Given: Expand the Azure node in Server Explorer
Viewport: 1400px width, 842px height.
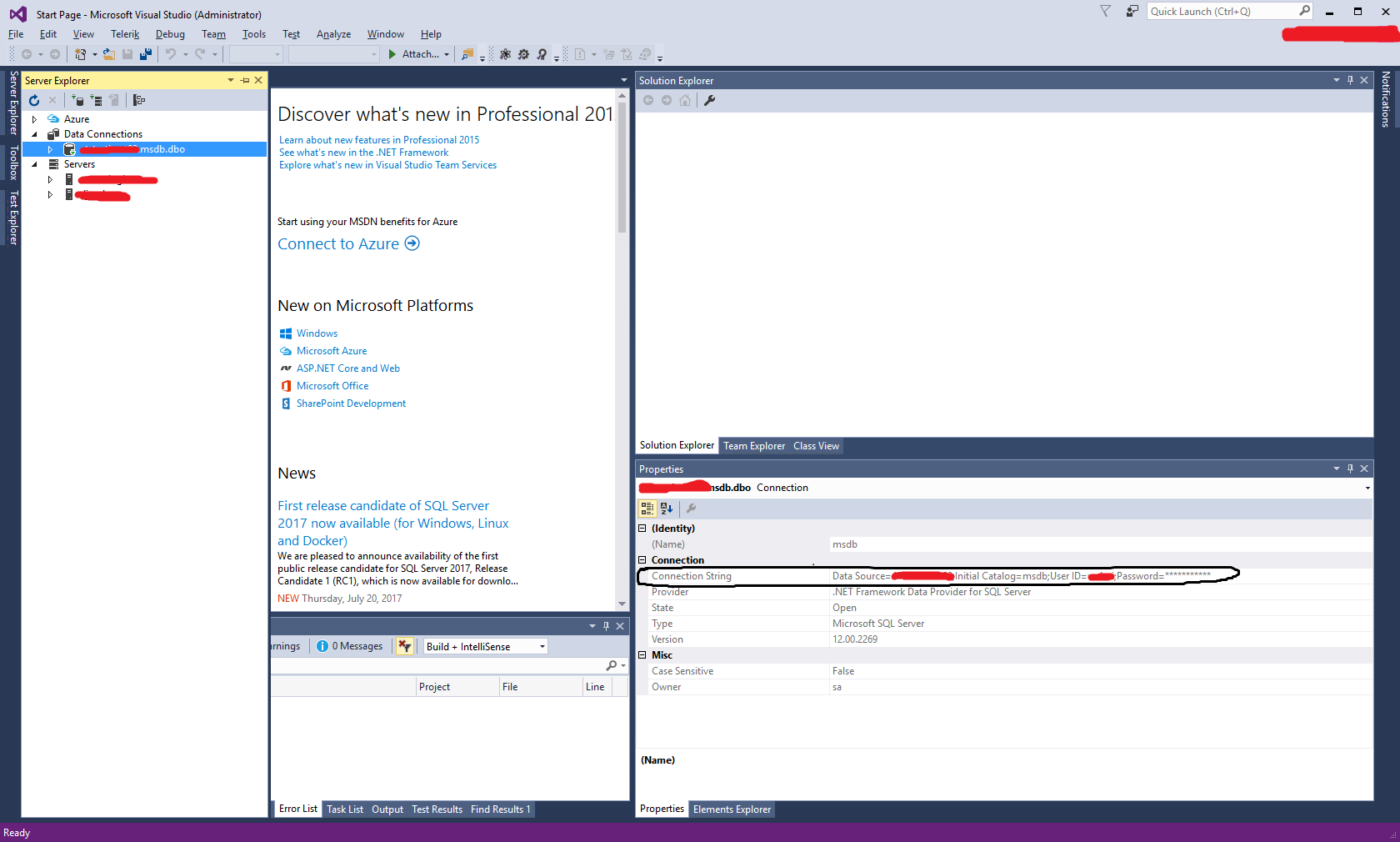Looking at the screenshot, I should tap(34, 119).
